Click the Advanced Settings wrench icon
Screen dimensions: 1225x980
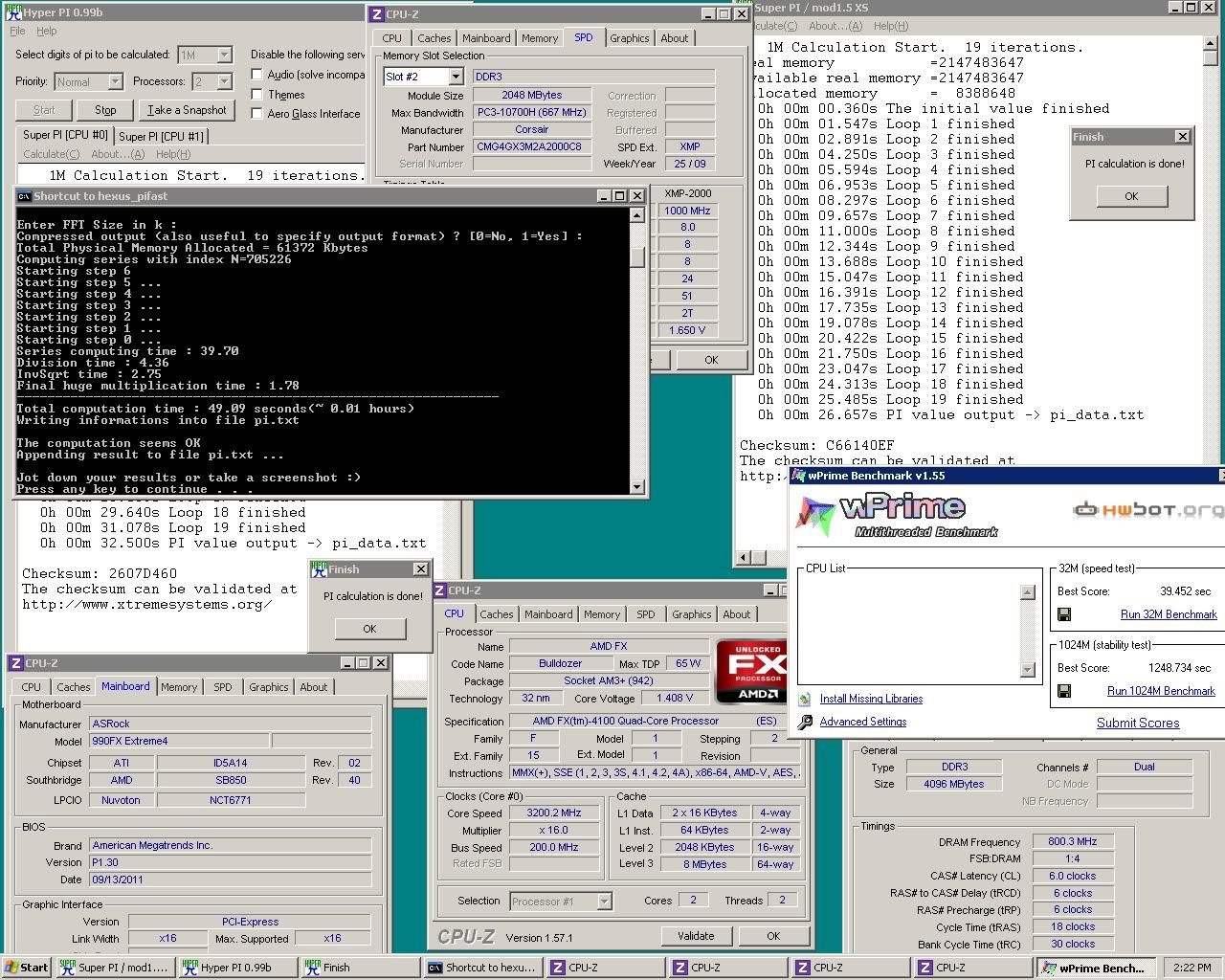click(x=805, y=723)
